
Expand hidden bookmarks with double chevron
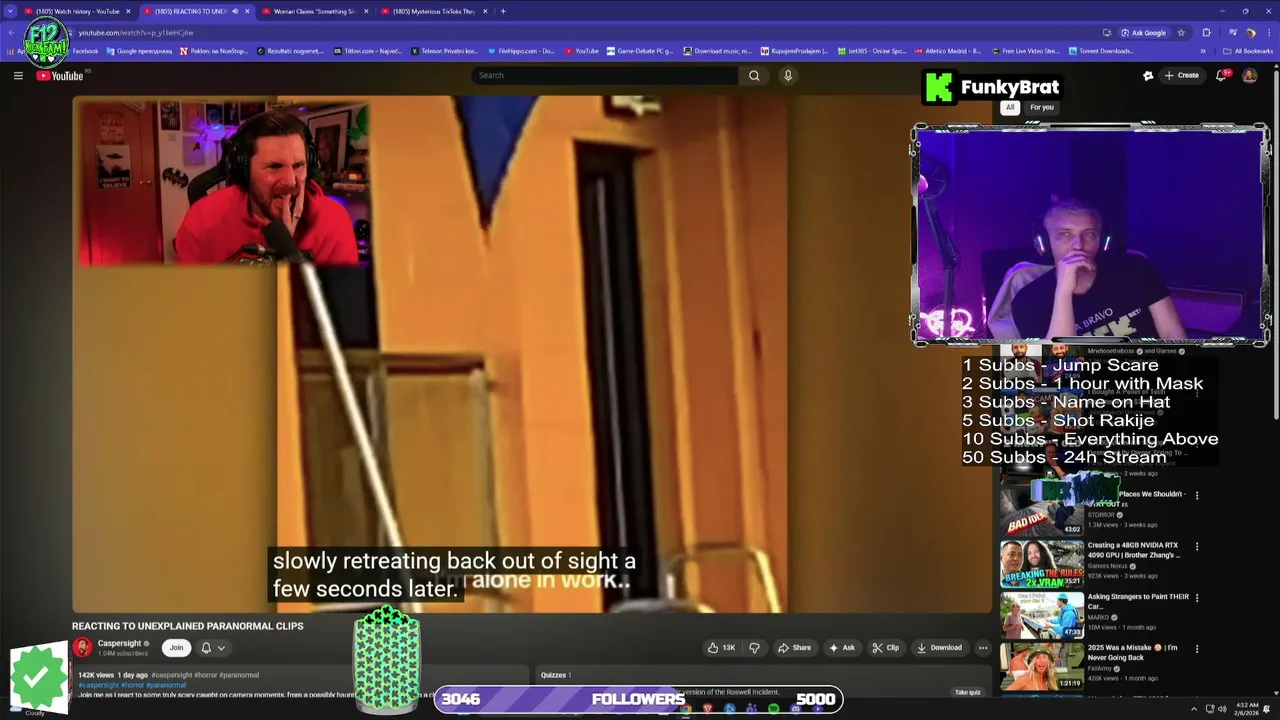pyautogui.click(x=1203, y=51)
